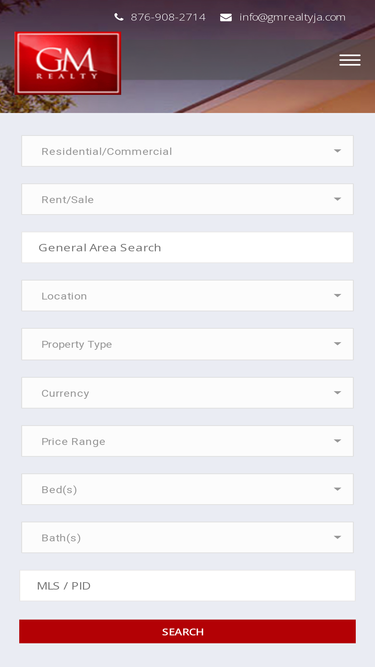Image resolution: width=375 pixels, height=667 pixels.
Task: Submit with the red SEARCH button
Action: coord(188,631)
